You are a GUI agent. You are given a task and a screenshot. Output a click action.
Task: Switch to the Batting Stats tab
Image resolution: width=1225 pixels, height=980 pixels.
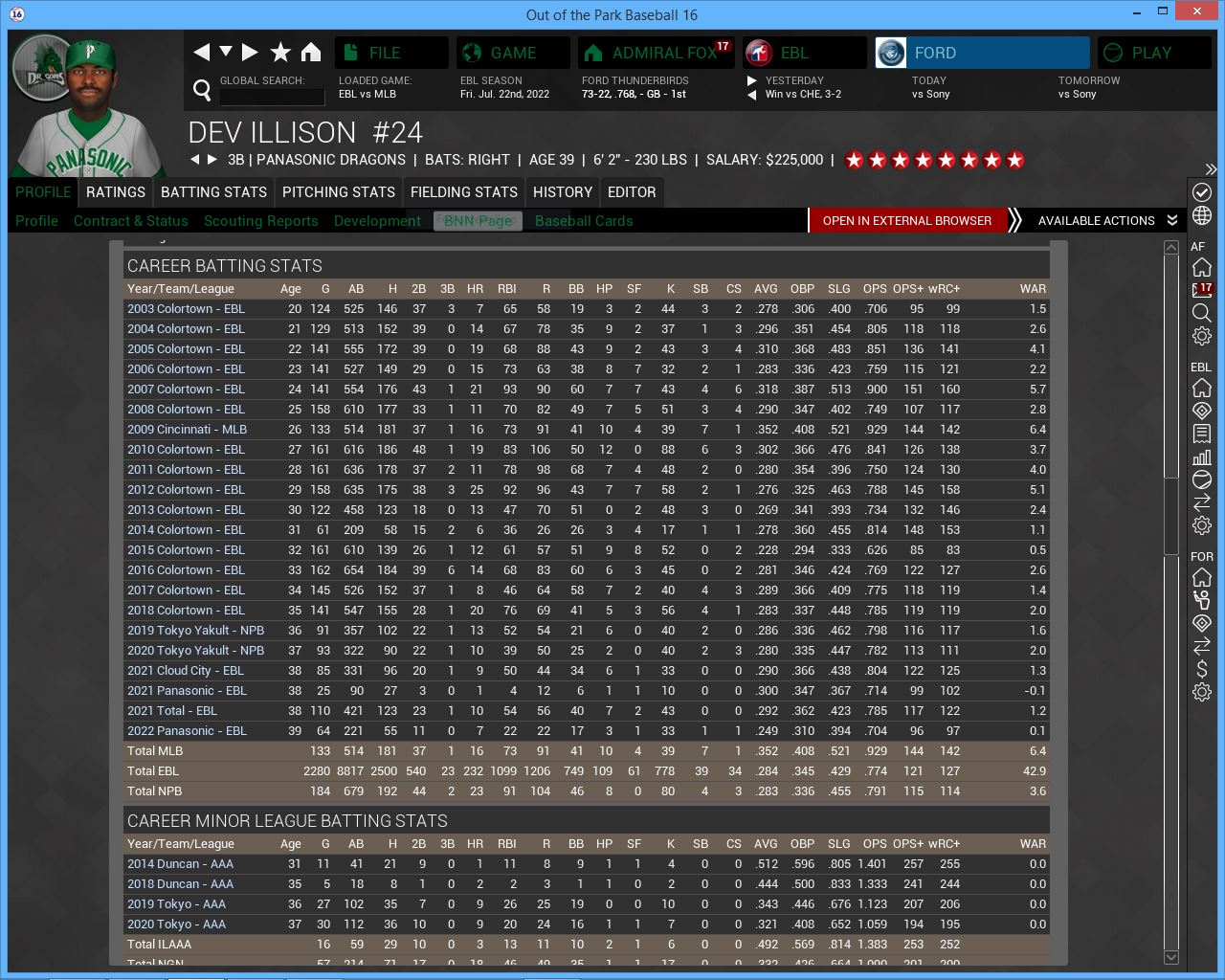pyautogui.click(x=213, y=192)
